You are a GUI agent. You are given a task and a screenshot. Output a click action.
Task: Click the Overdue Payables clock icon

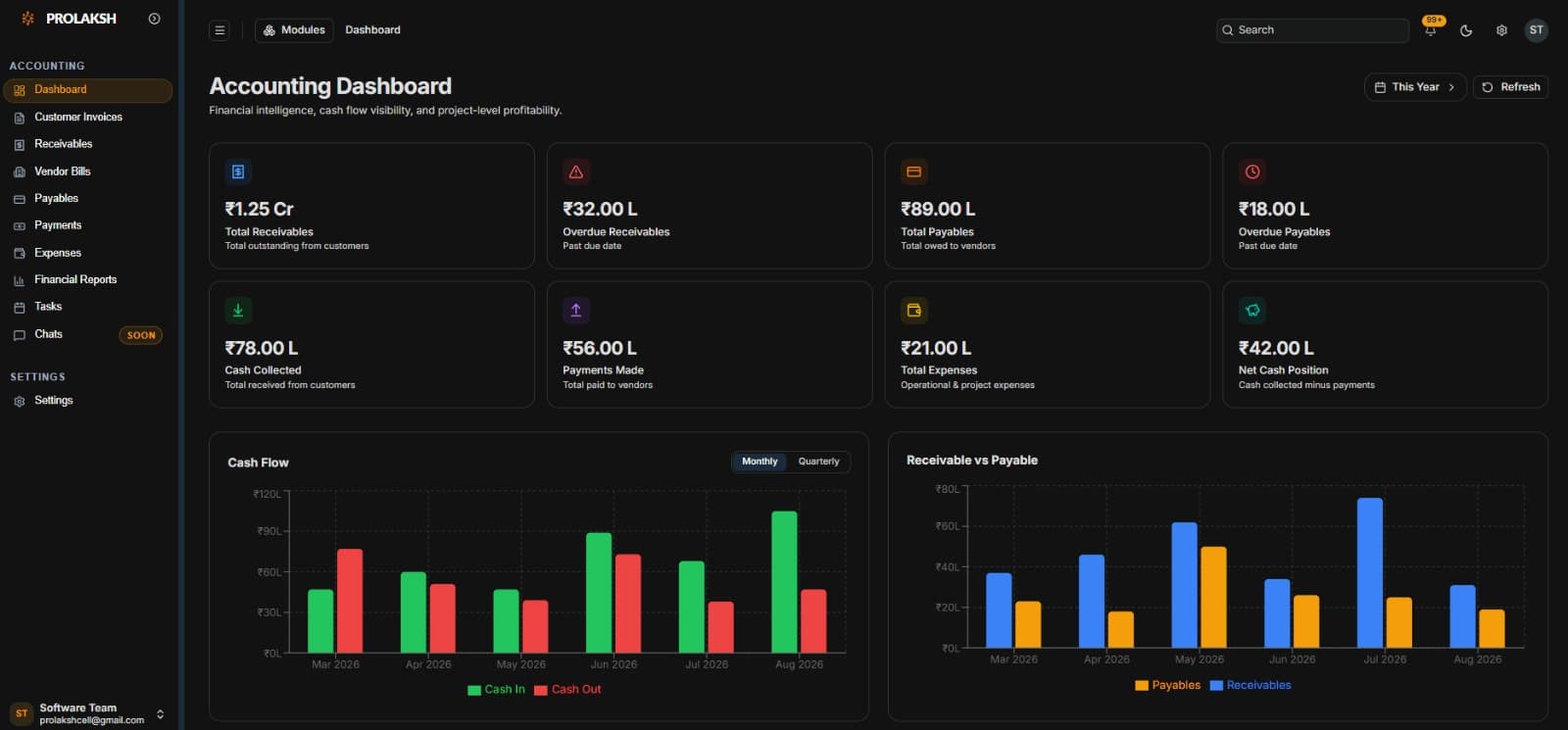click(x=1252, y=171)
